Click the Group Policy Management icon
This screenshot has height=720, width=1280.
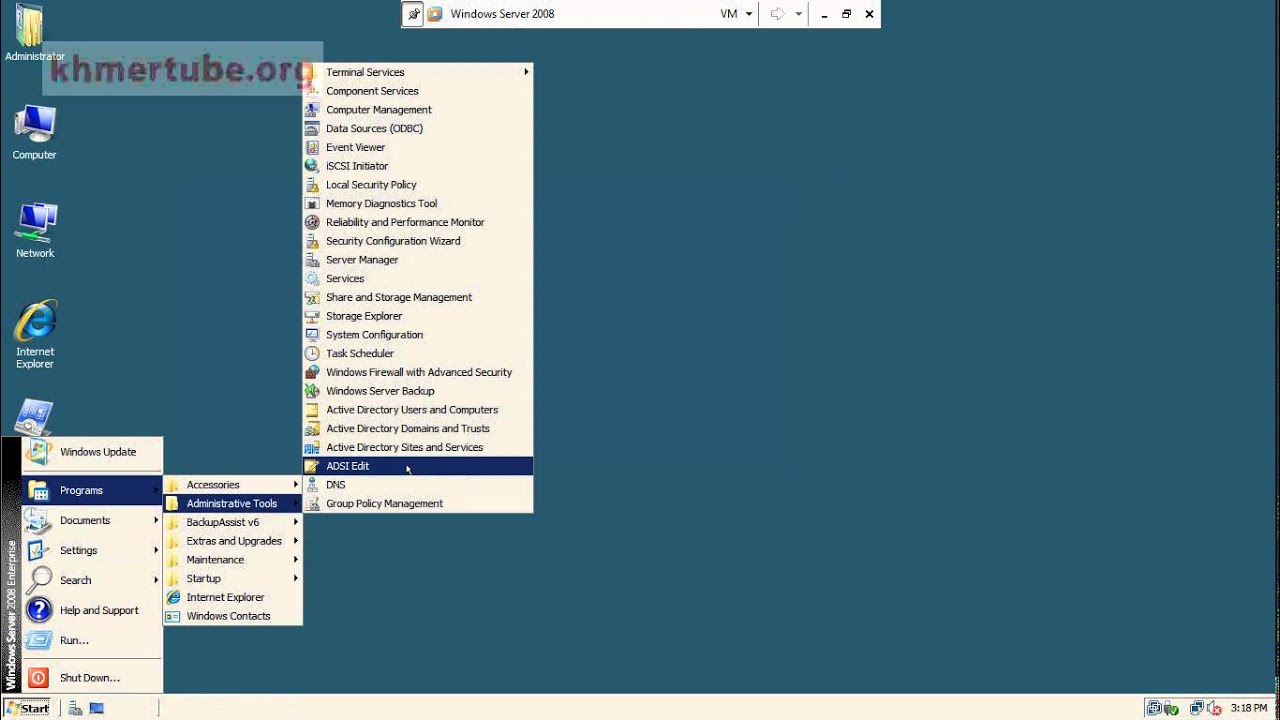[312, 504]
